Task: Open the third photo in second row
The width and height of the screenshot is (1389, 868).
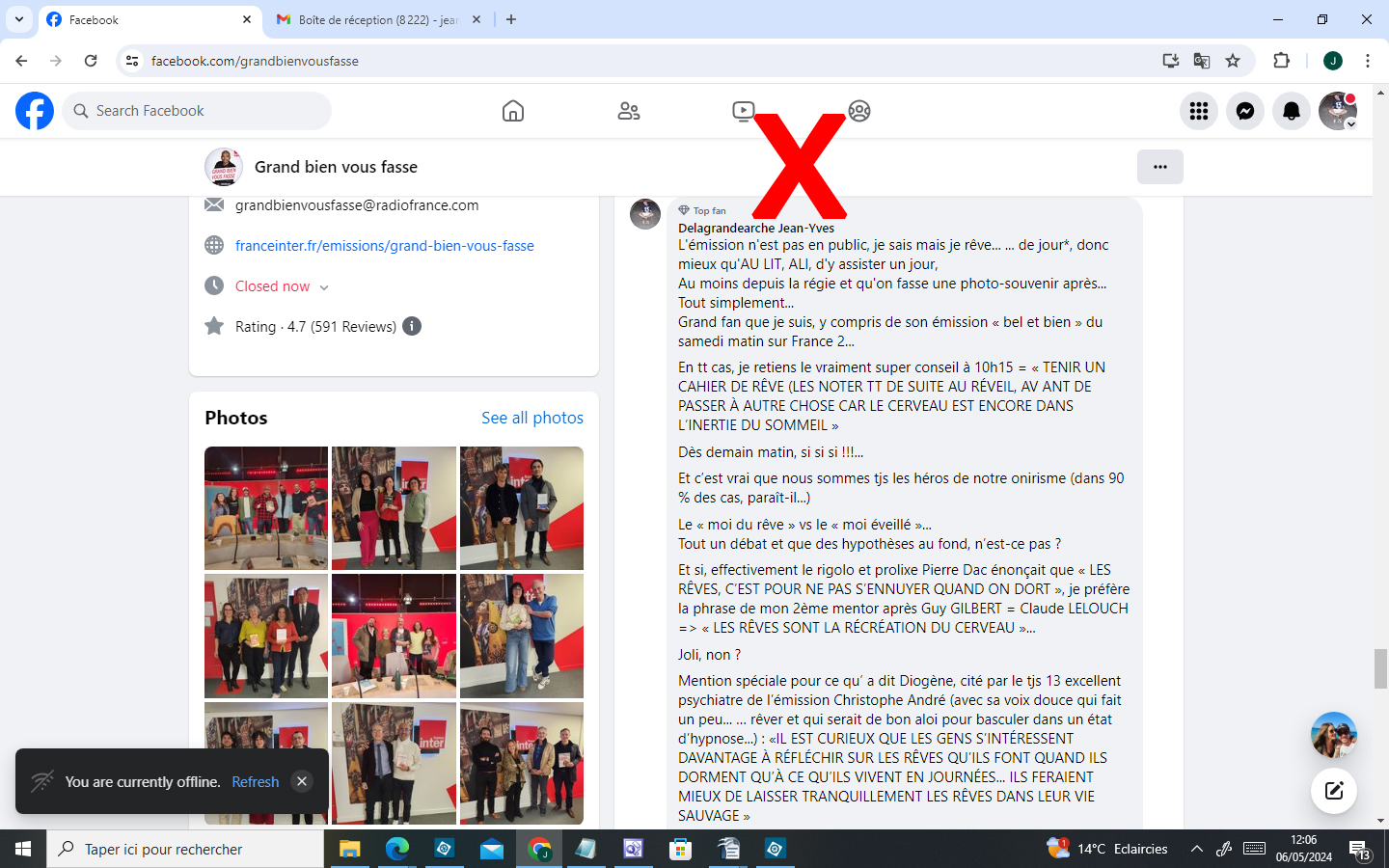Action: (x=522, y=636)
